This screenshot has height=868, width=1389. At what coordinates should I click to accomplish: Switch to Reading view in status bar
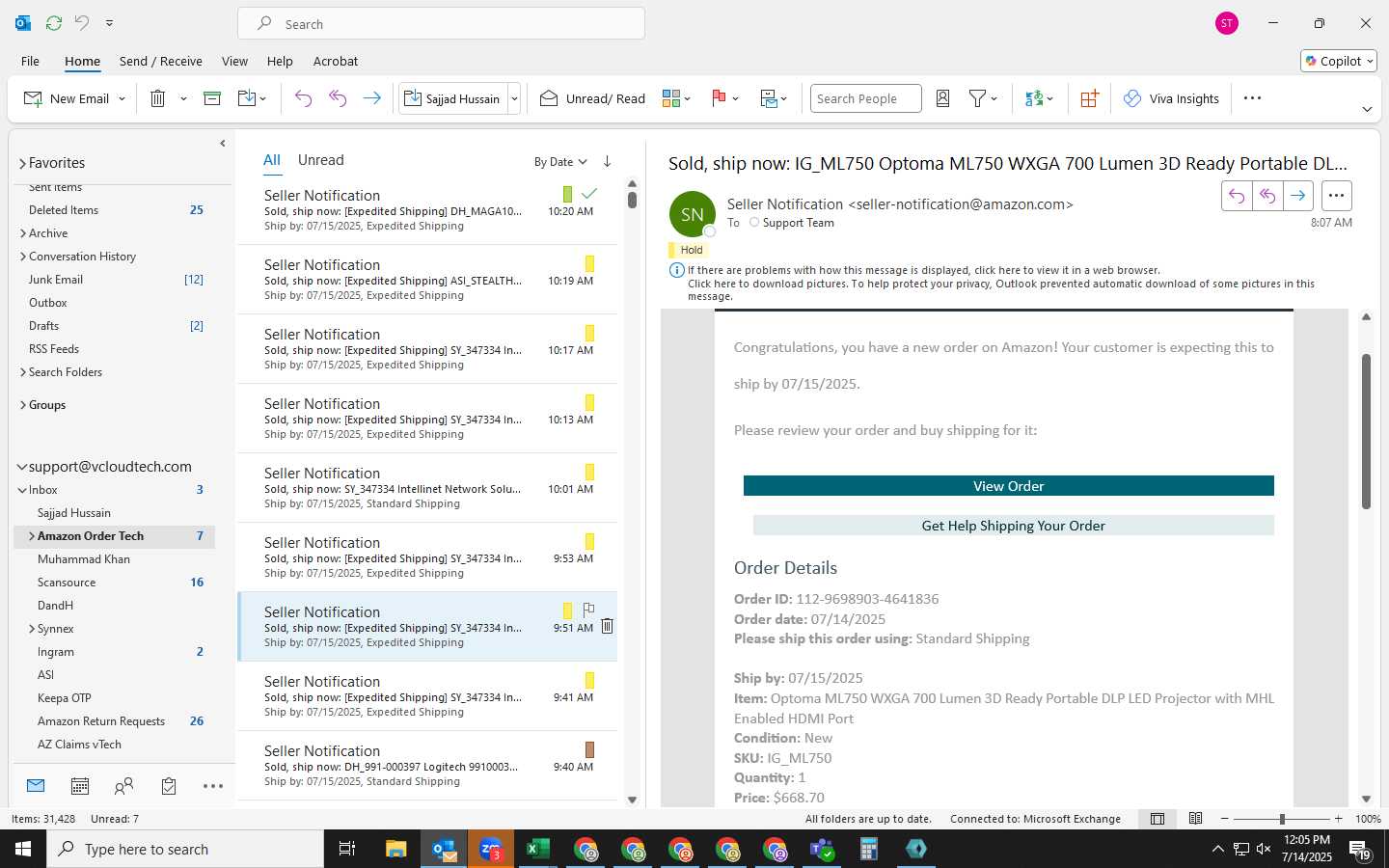click(x=1195, y=819)
